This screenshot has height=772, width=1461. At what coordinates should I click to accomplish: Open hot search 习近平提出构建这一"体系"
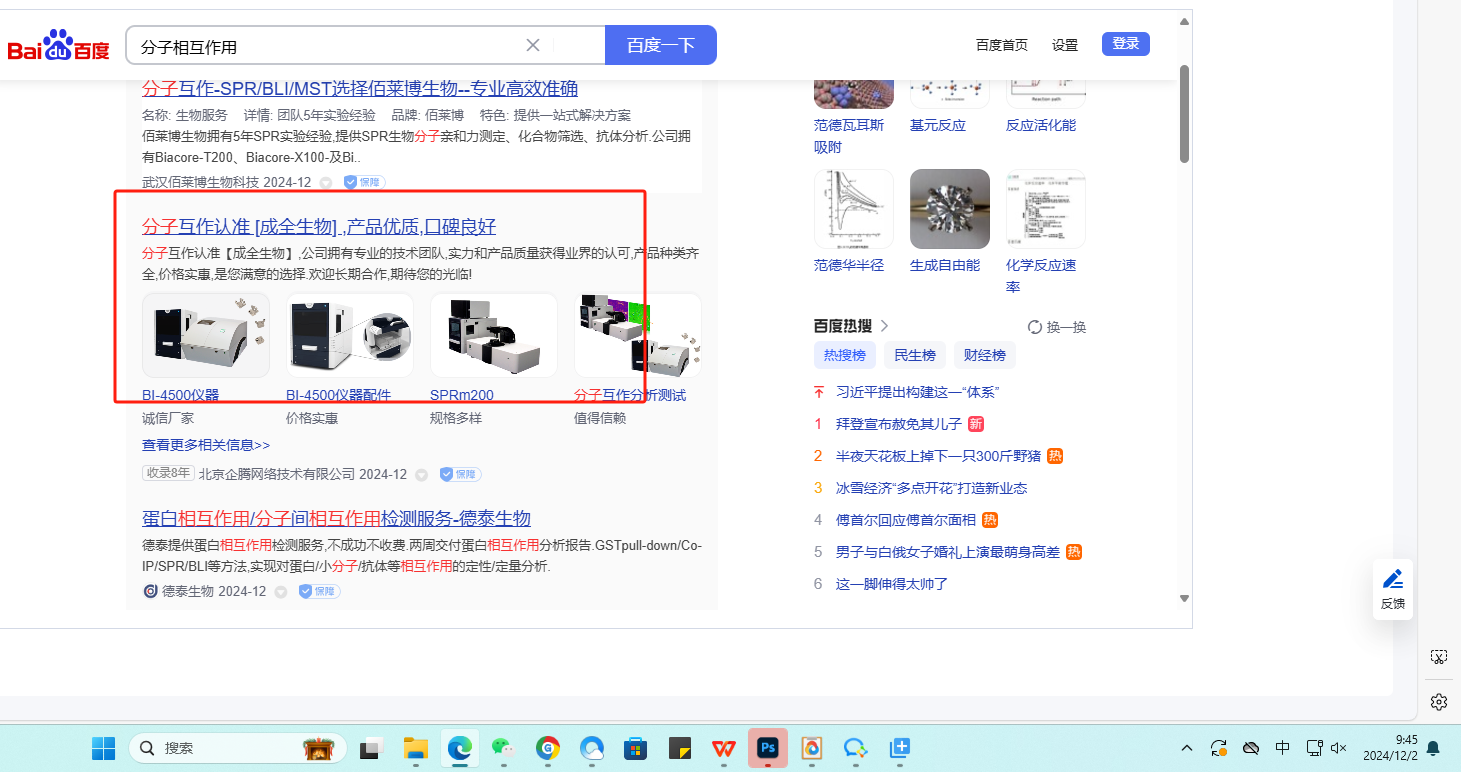(x=918, y=392)
